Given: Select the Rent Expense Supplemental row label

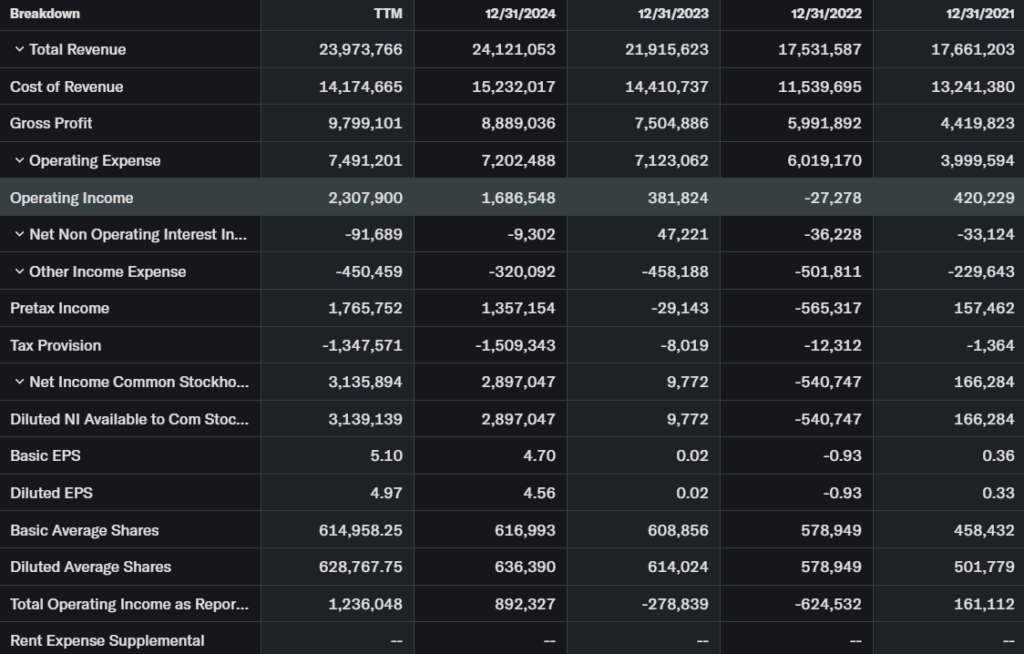Looking at the screenshot, I should [107, 640].
